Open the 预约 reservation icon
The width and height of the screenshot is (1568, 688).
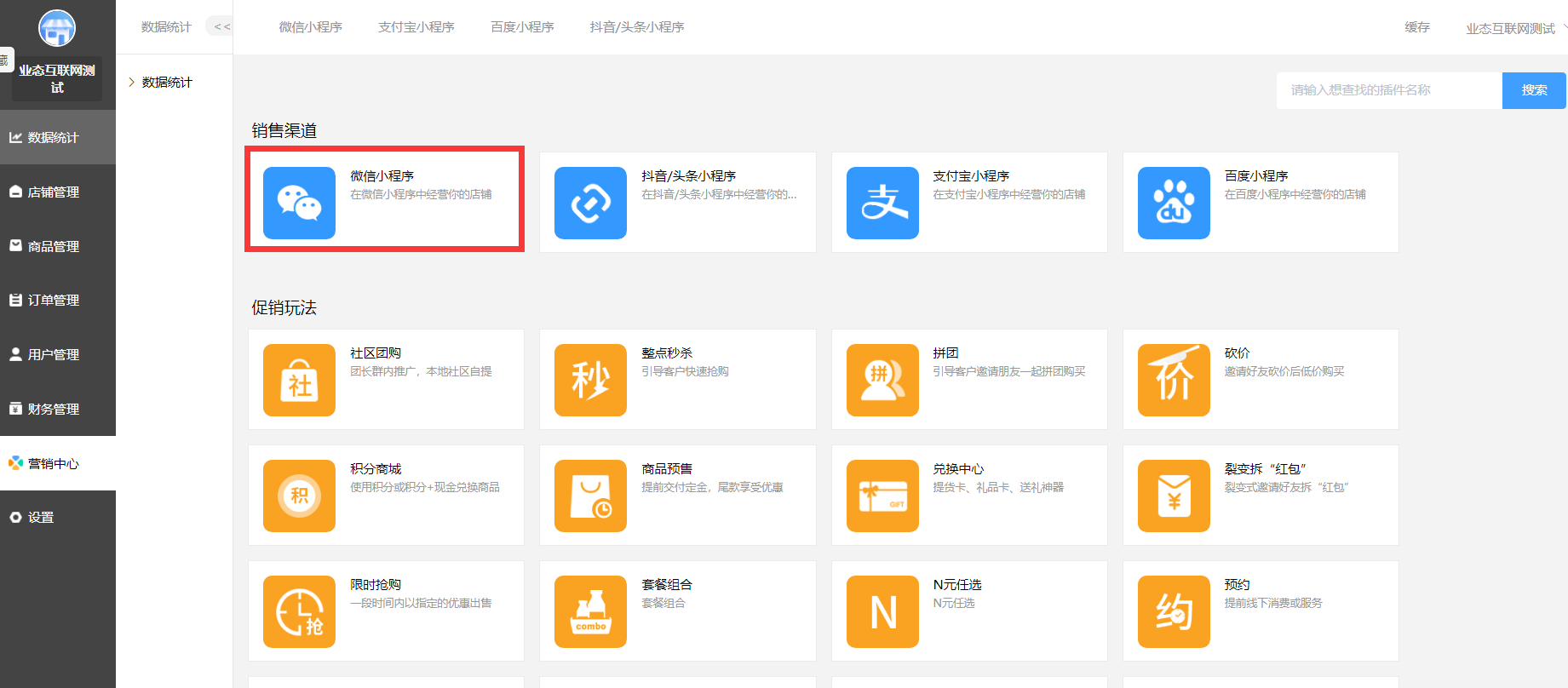click(1174, 611)
